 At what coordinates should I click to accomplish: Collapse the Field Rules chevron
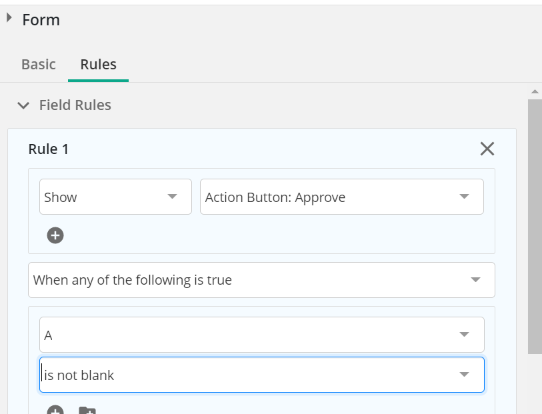[x=23, y=105]
